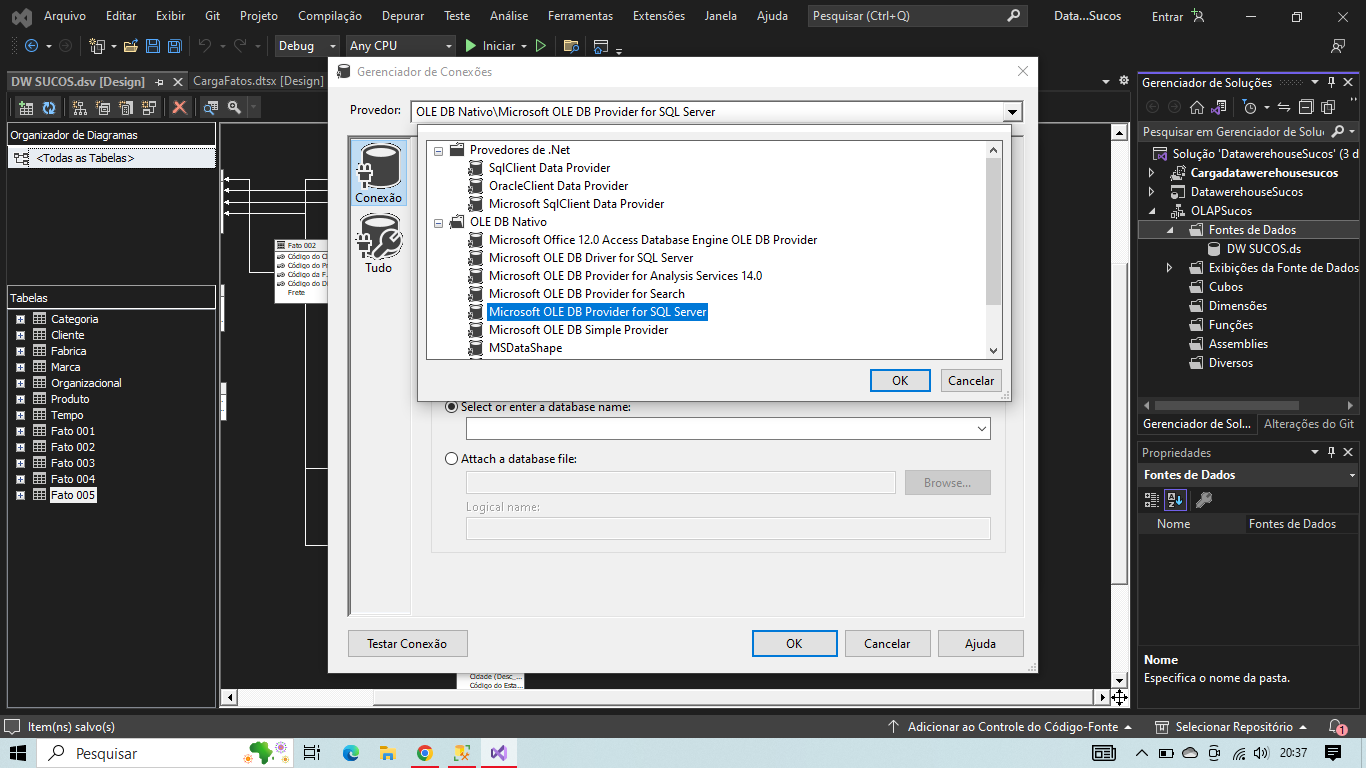Click Adicionar ao Controle do Código-Fonte
Screen dimensions: 1366x768
point(1010,727)
